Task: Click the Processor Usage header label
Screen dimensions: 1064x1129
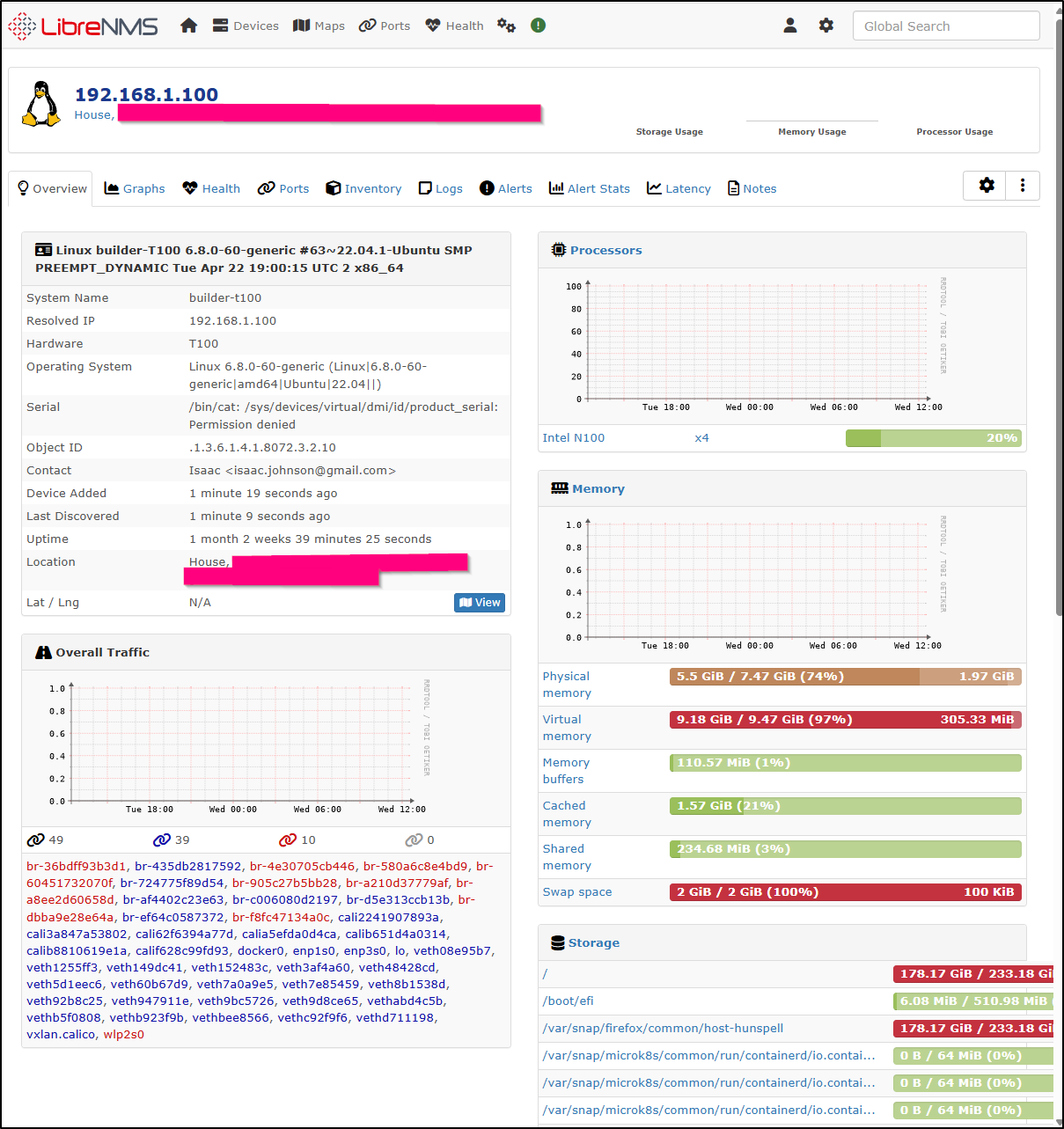Action: point(955,132)
